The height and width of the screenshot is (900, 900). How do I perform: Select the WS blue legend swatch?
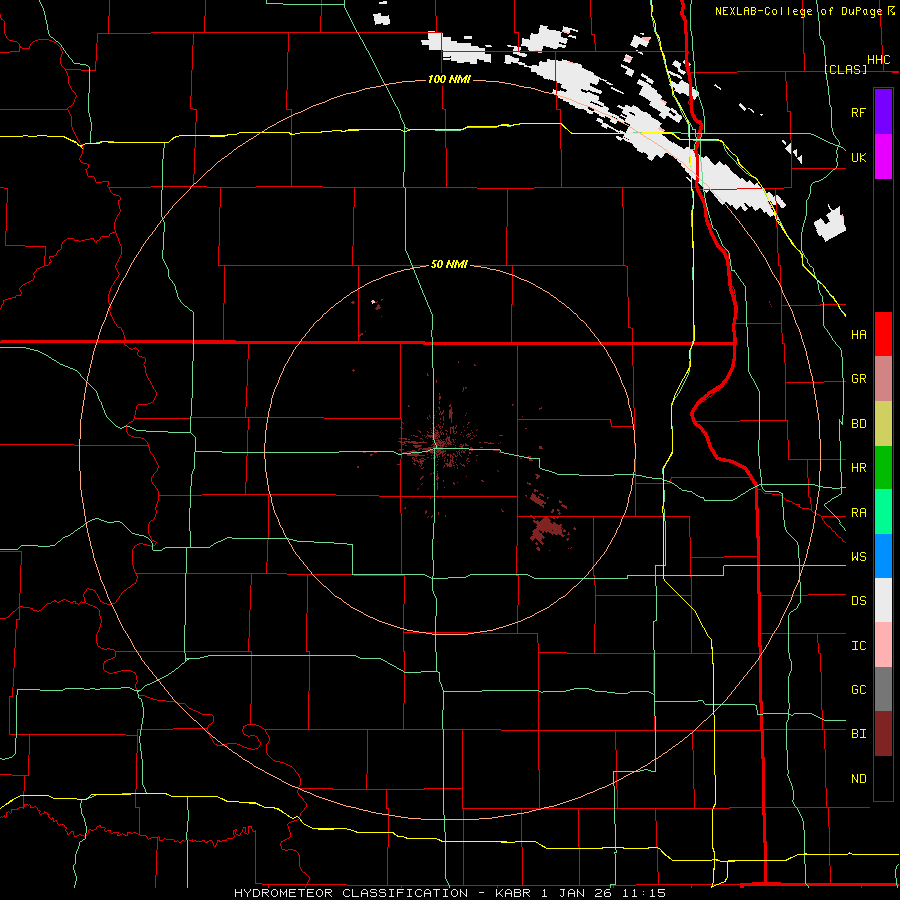[883, 556]
